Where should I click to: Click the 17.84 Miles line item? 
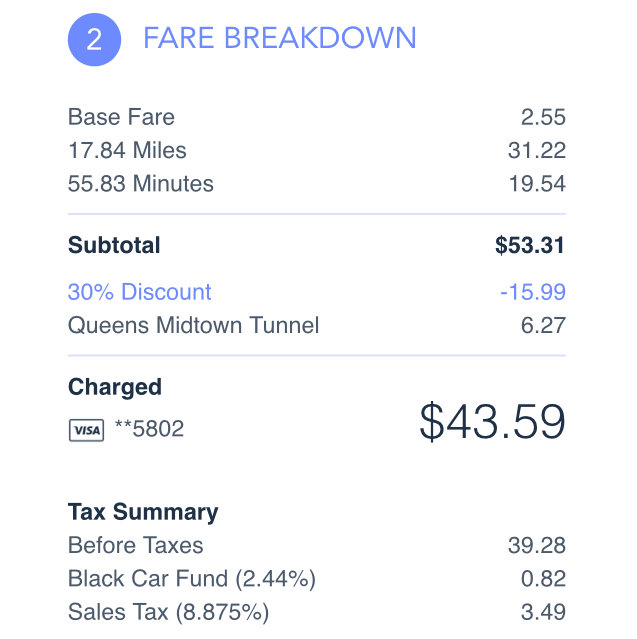pyautogui.click(x=127, y=150)
